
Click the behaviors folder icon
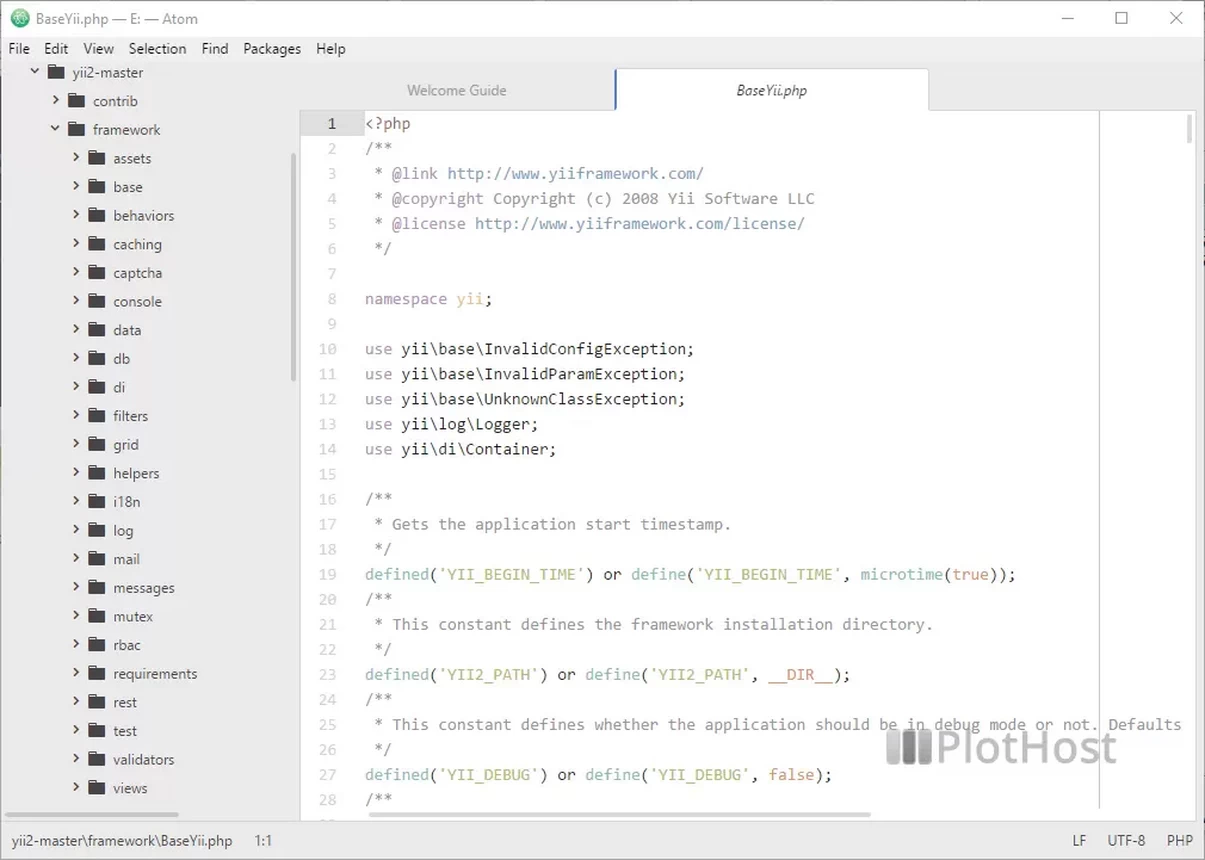96,215
